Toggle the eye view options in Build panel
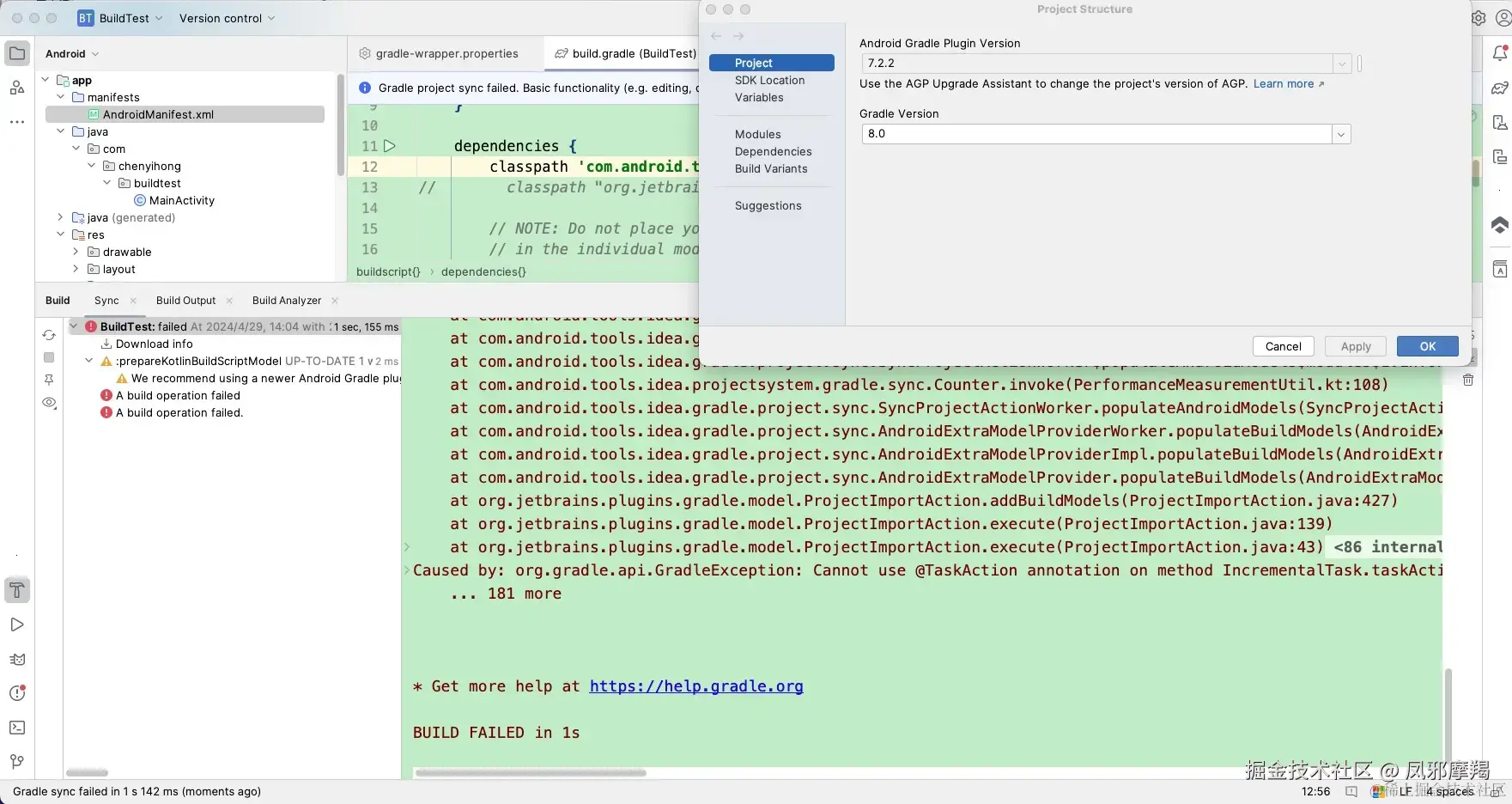Screen dimensions: 1512x804 (49, 403)
